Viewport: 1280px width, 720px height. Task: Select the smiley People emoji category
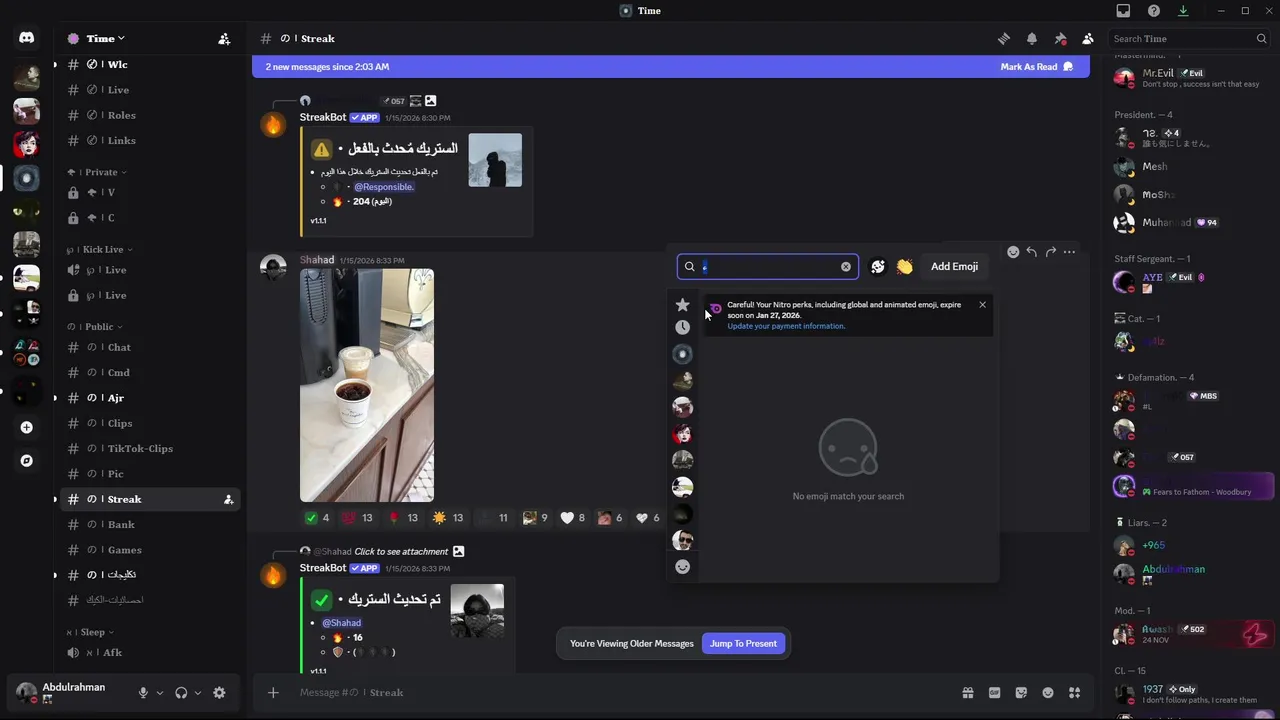683,567
